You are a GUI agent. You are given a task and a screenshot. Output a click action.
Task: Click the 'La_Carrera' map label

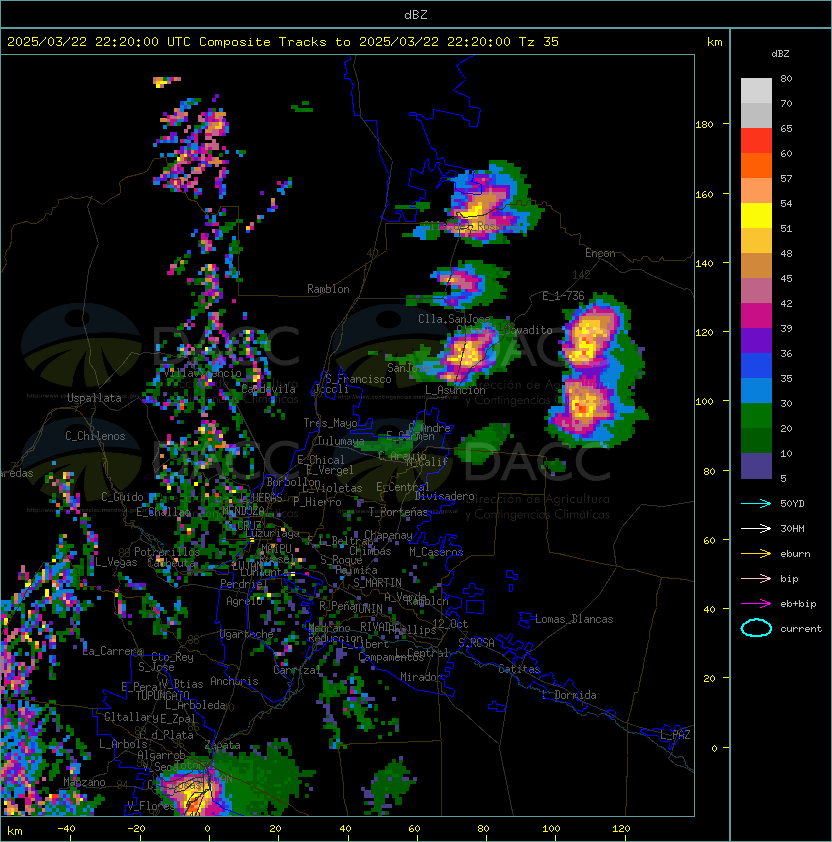pyautogui.click(x=113, y=651)
